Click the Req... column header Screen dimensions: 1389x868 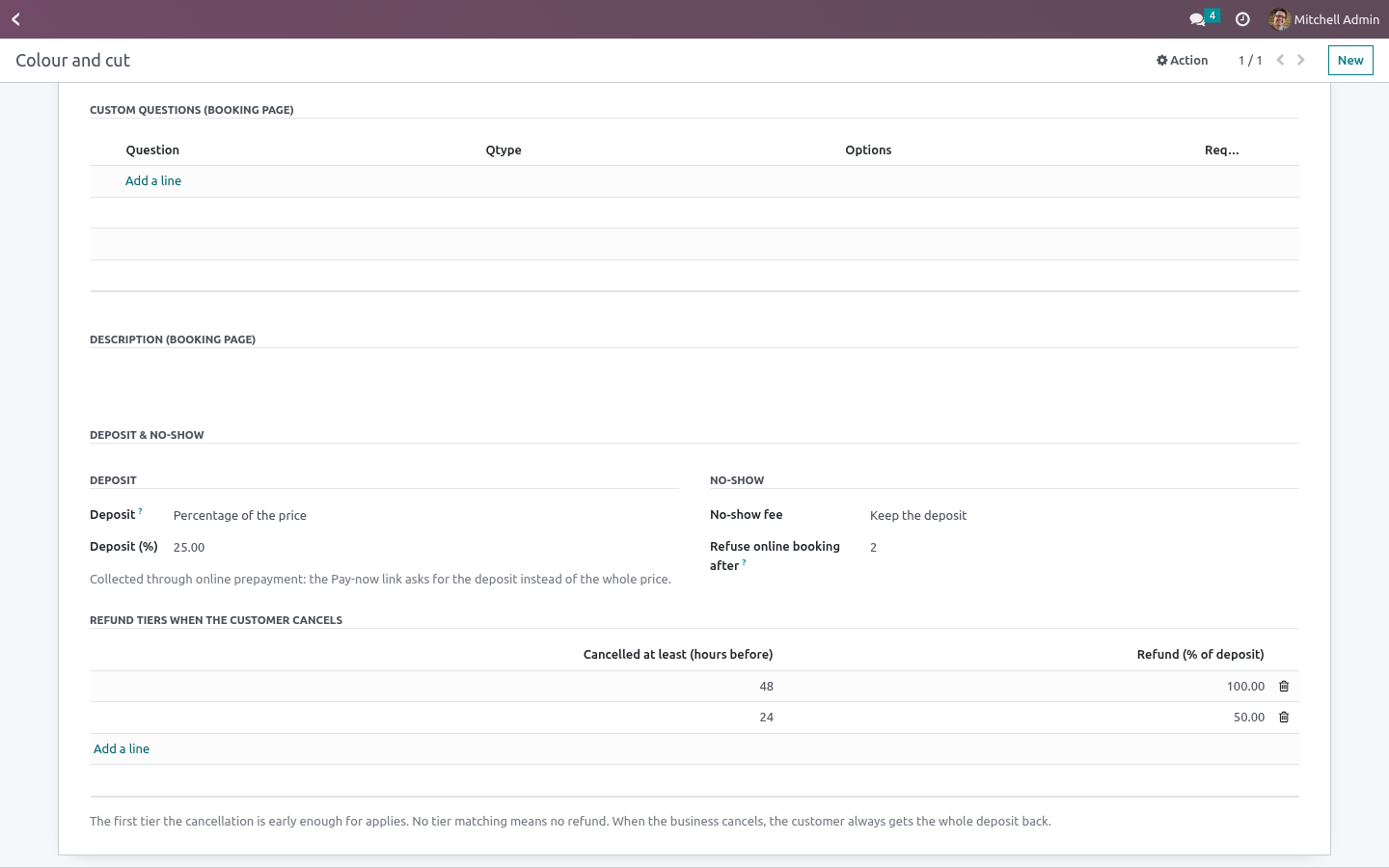click(1221, 150)
